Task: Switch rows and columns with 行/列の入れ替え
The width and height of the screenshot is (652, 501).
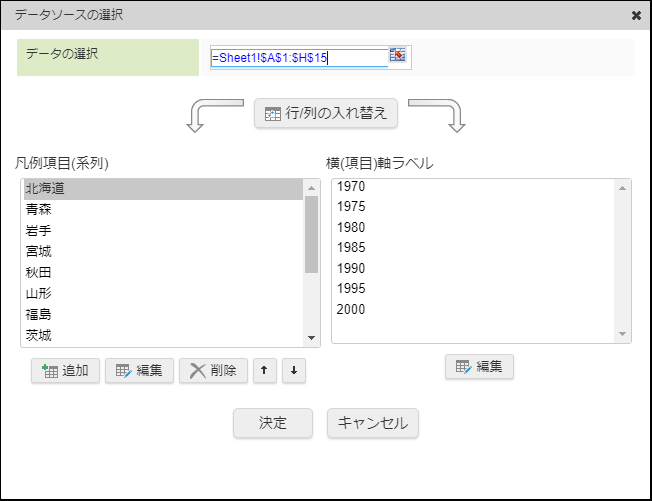Action: click(326, 113)
